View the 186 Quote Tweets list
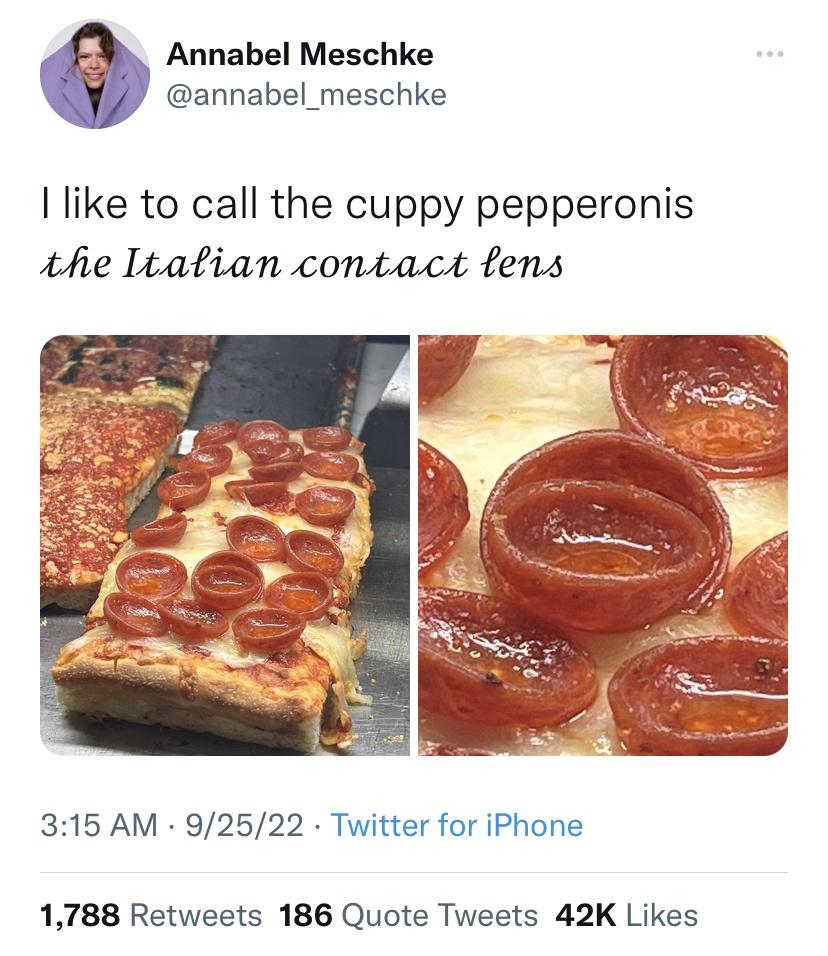828x956 pixels. tap(408, 914)
